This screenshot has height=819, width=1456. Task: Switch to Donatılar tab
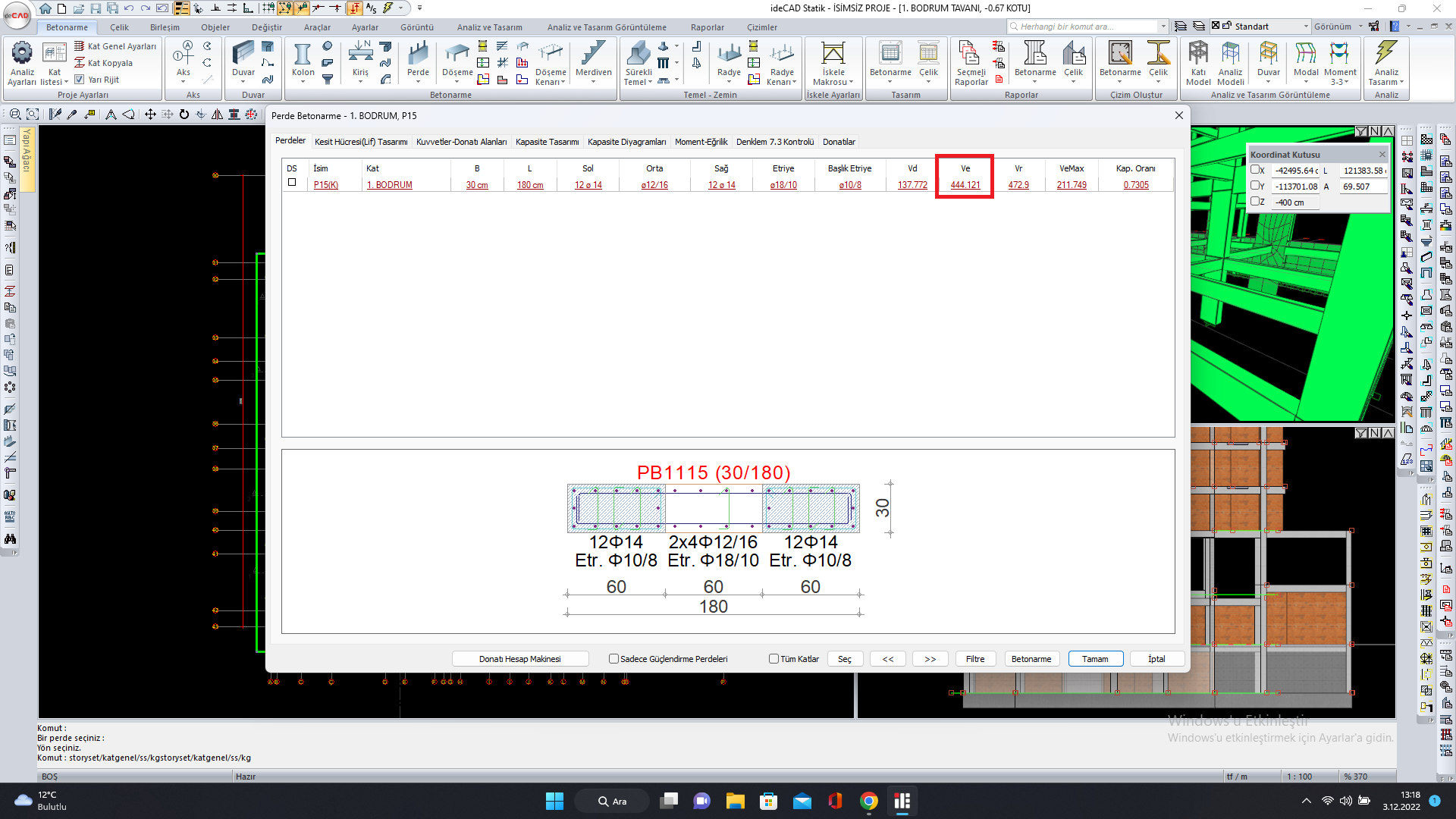(x=839, y=142)
